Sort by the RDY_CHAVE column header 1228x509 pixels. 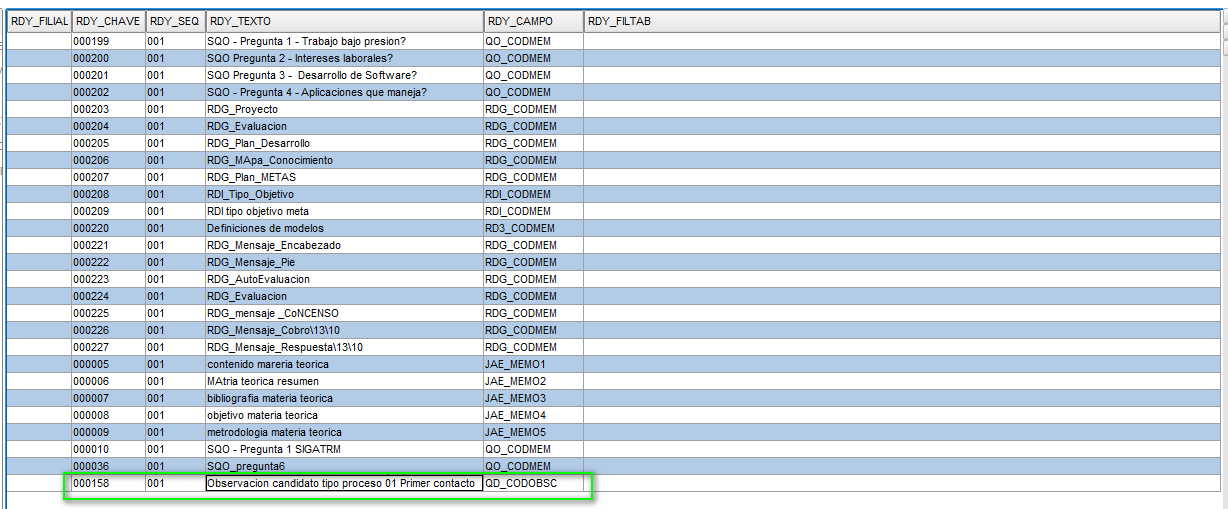coord(108,21)
